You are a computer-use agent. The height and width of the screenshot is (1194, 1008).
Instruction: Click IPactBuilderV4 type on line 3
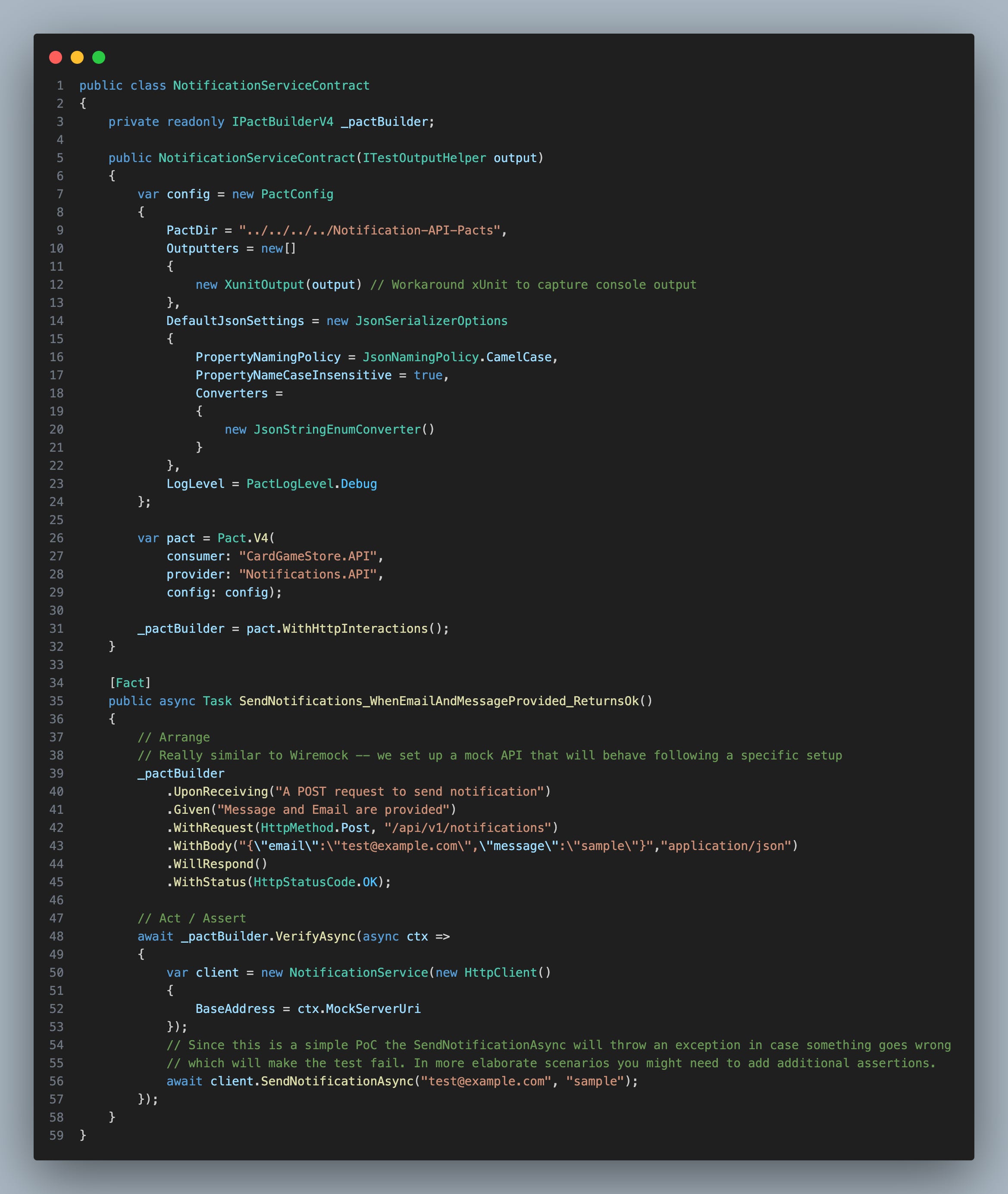coord(282,122)
